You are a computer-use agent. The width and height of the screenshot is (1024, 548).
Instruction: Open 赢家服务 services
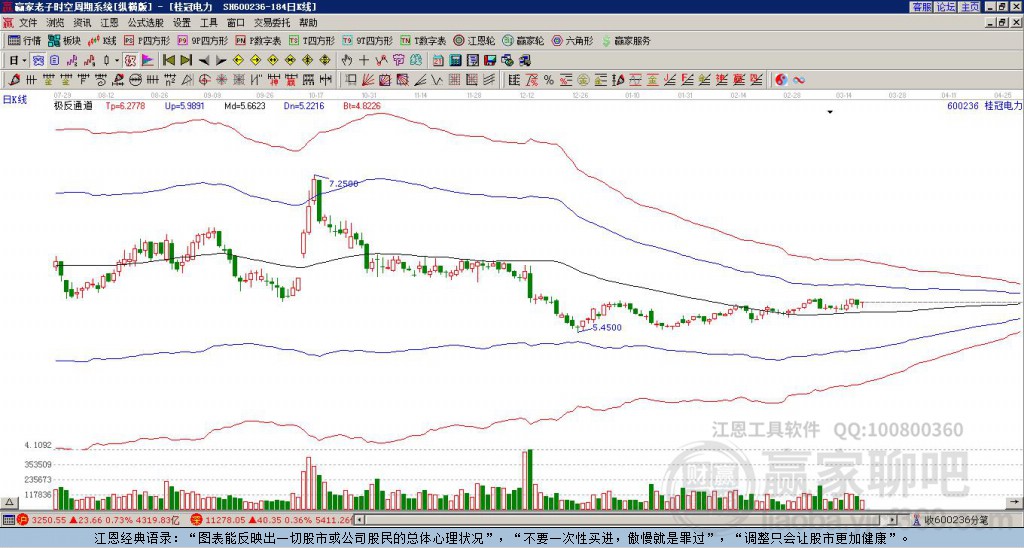(626, 40)
